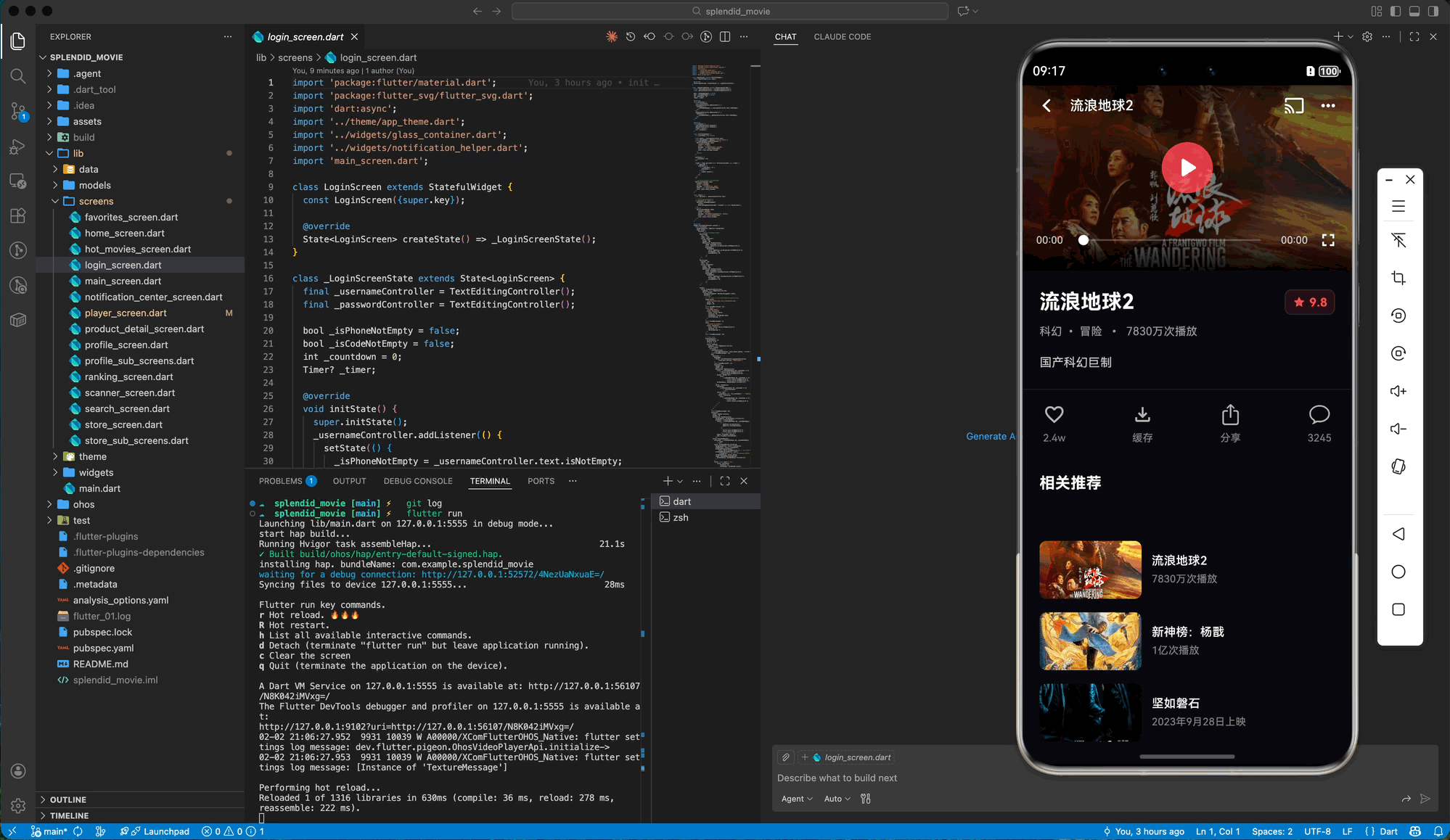
Task: Open the Search view in activity bar
Action: point(18,75)
